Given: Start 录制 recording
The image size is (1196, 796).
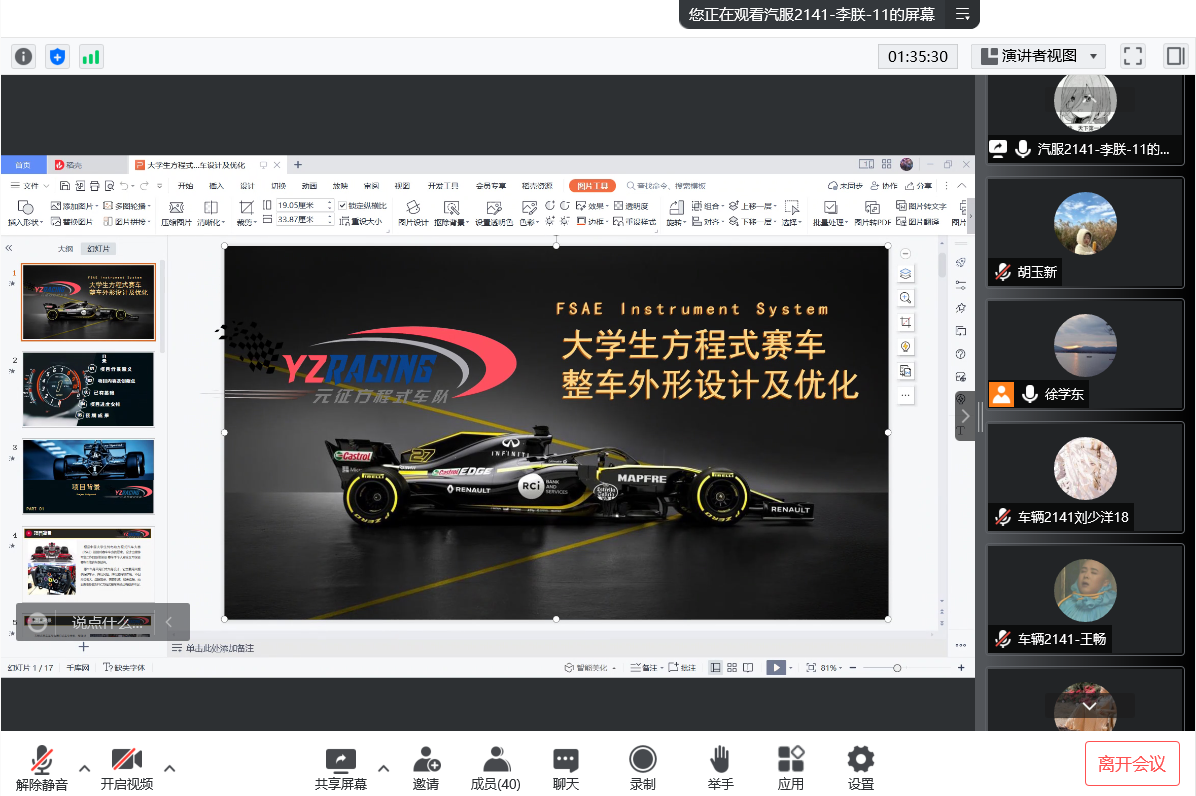Looking at the screenshot, I should click(x=643, y=768).
